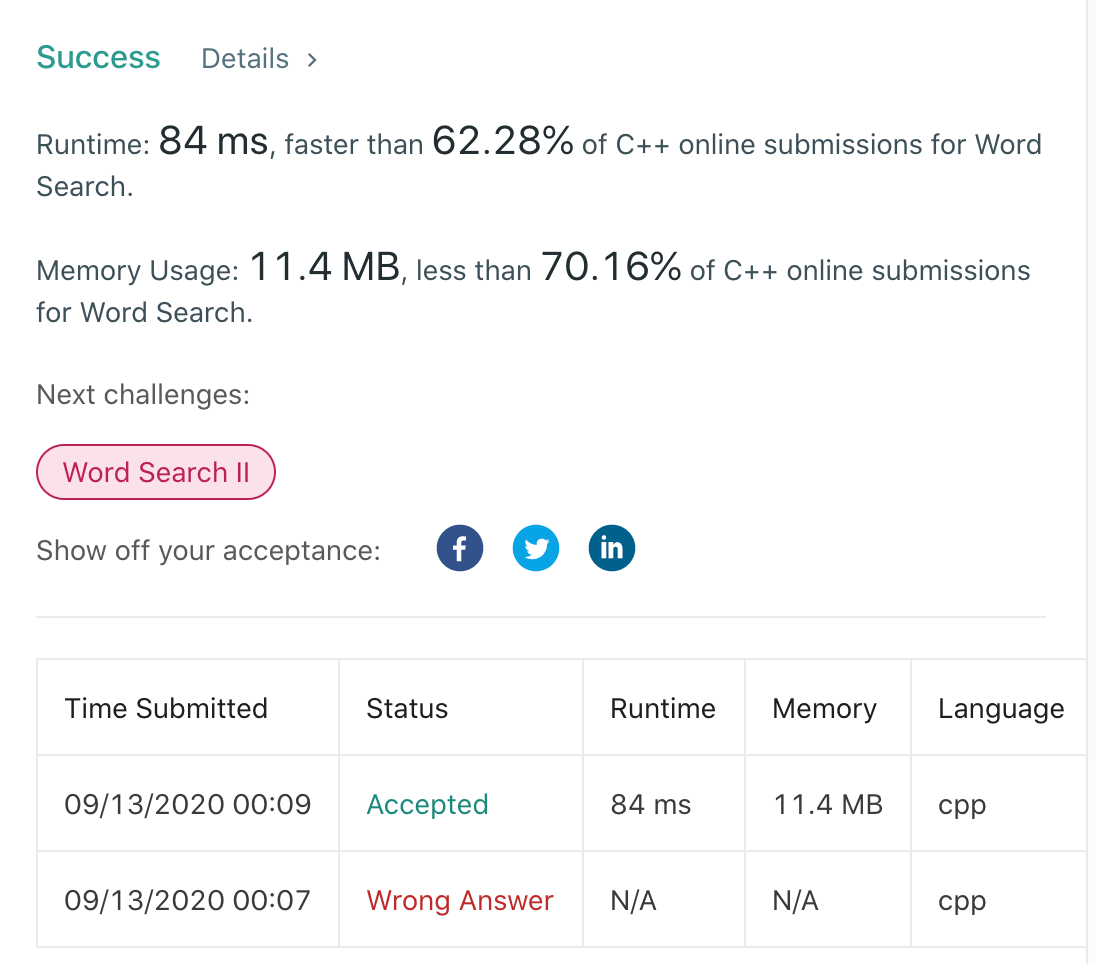Select the Status column header

click(407, 708)
